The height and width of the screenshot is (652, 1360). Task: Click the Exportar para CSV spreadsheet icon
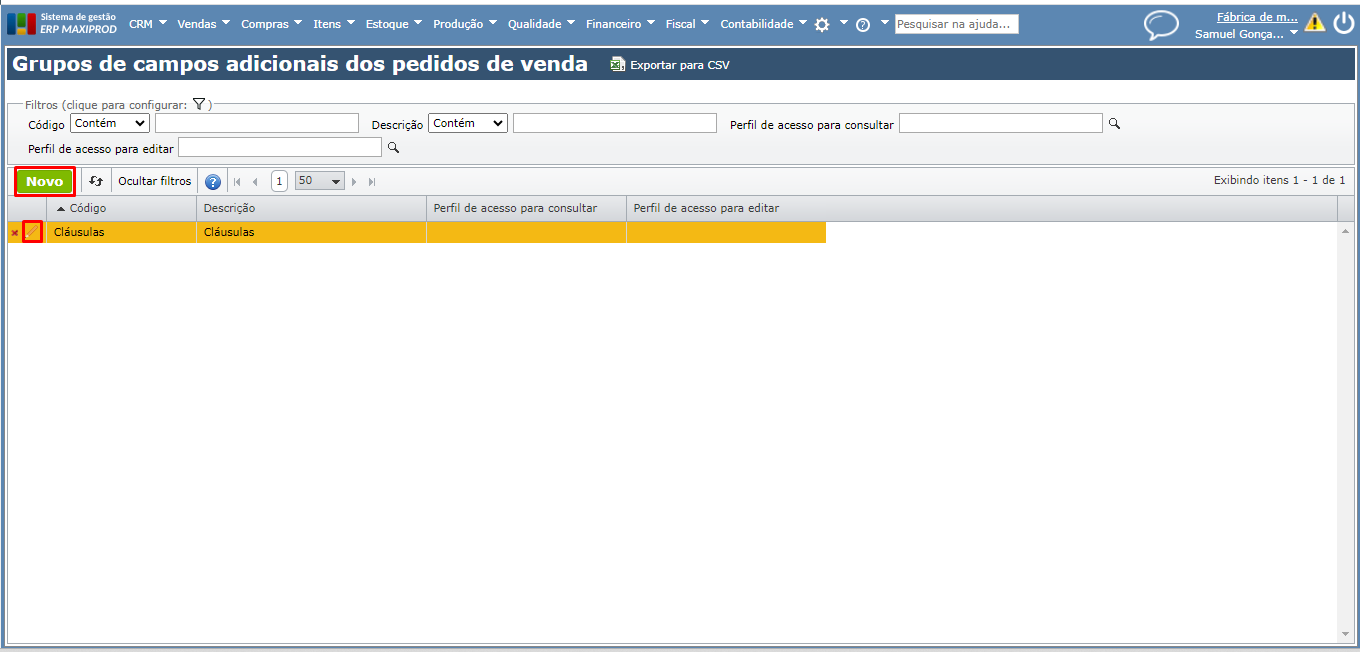(x=618, y=65)
